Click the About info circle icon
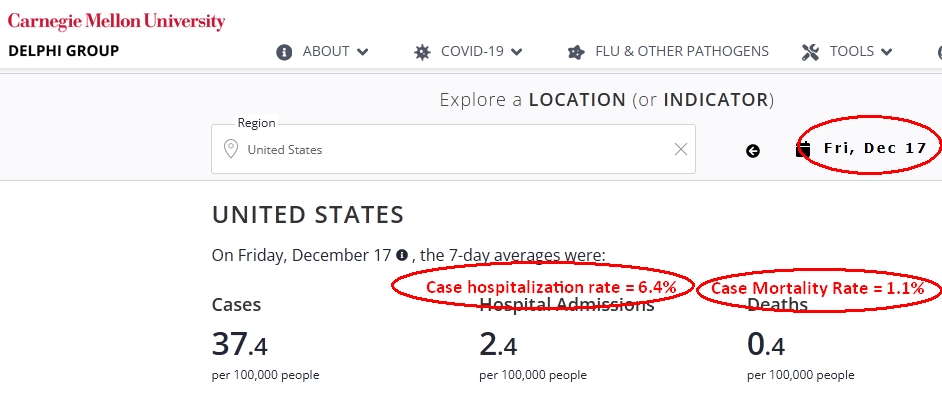This screenshot has width=942, height=395. [x=284, y=52]
